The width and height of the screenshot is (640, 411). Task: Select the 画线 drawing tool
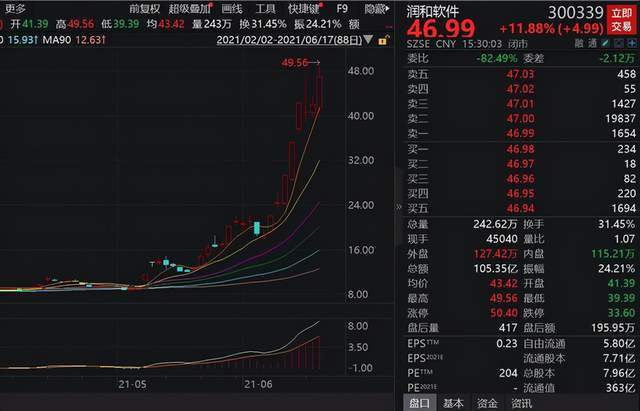pos(231,9)
